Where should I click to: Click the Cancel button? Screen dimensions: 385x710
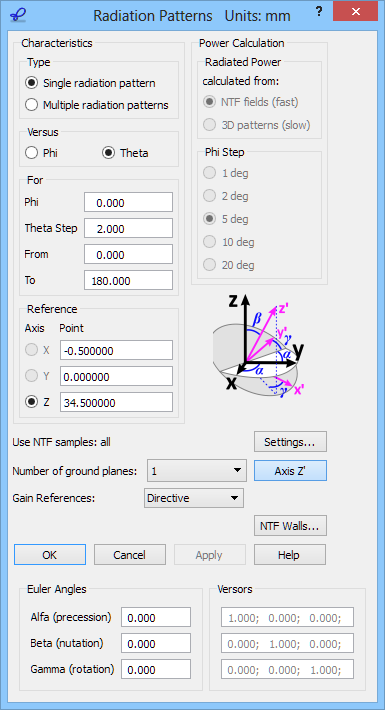pos(130,555)
